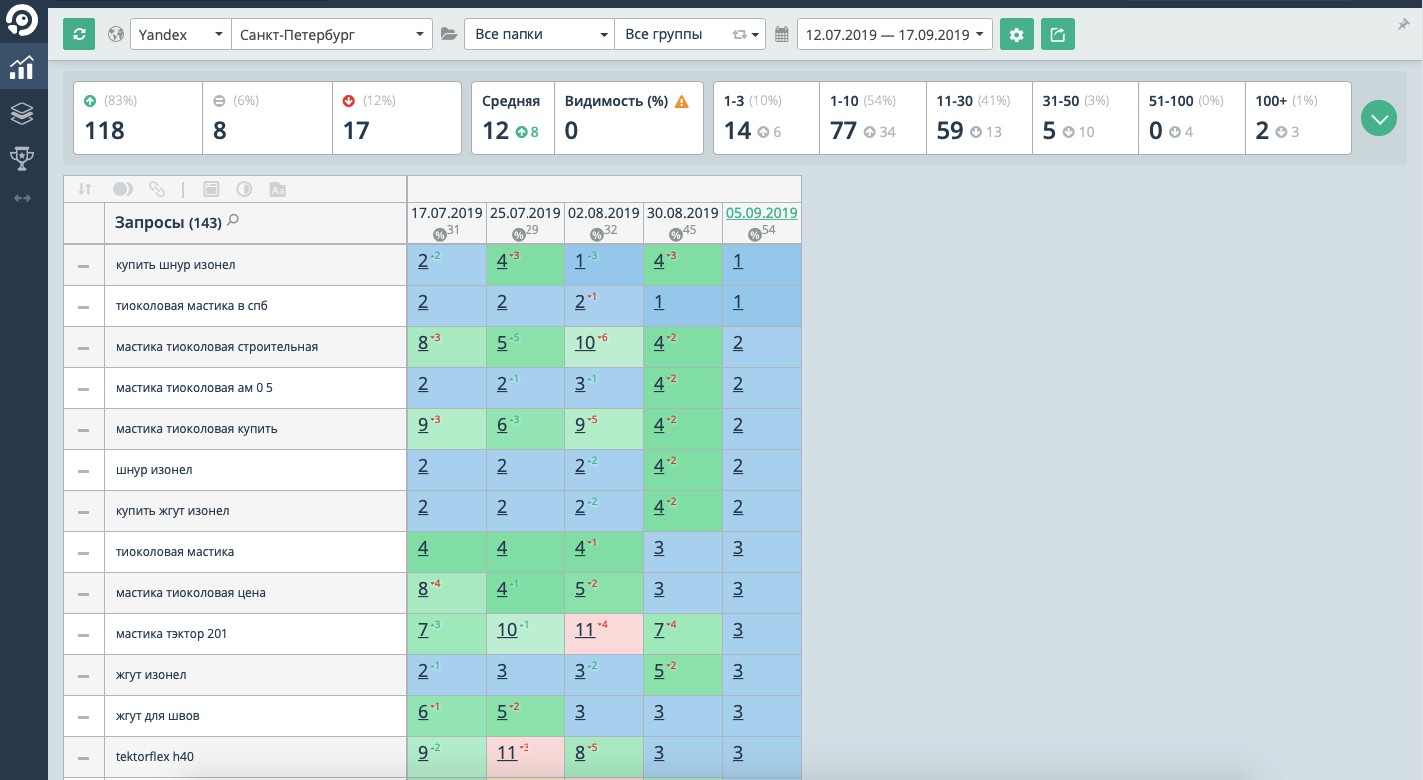
Task: Click the dash icon beside купить шнур изонел
Action: click(x=84, y=266)
